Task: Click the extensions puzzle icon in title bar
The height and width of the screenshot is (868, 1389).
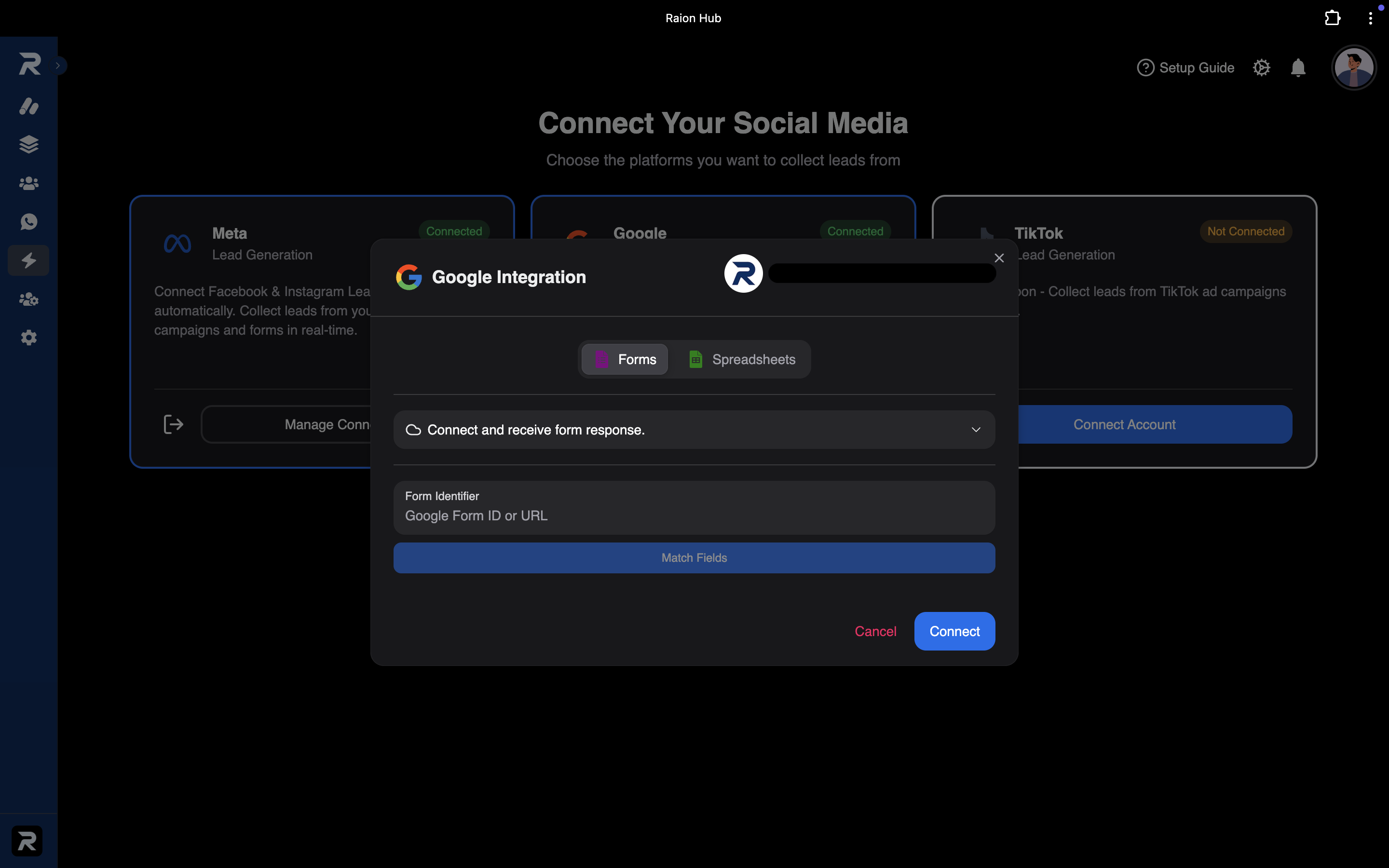Action: [x=1333, y=18]
